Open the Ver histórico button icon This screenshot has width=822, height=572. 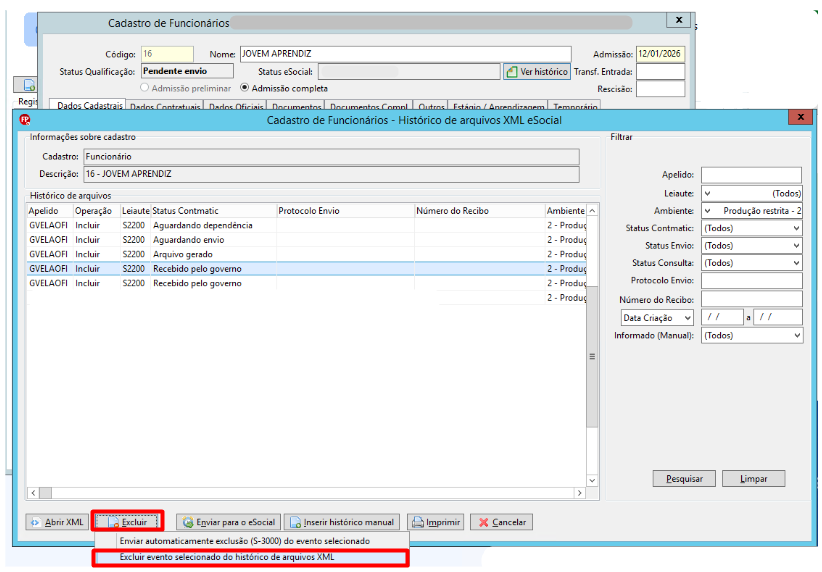coord(512,72)
